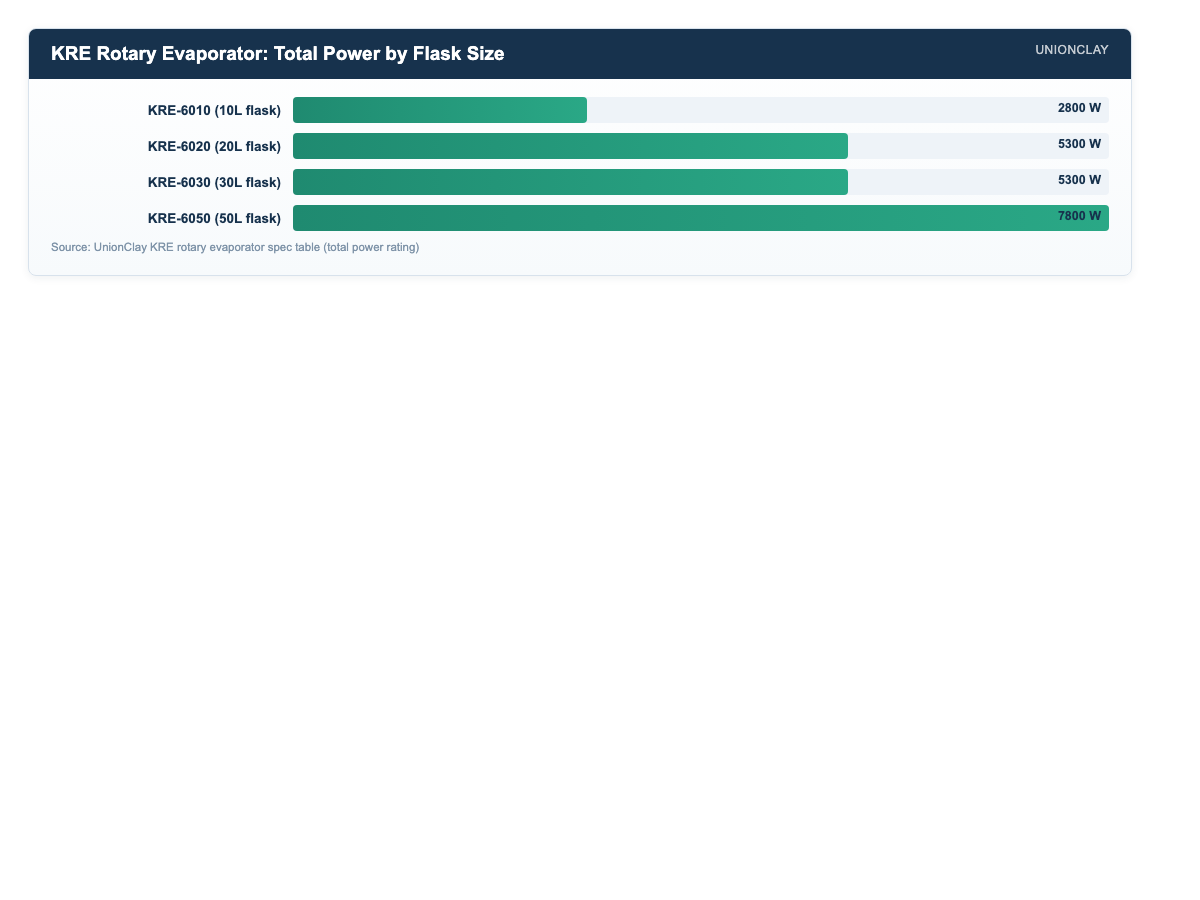
Task: Click the UNIONCLAY brand label
Action: pos(1072,50)
